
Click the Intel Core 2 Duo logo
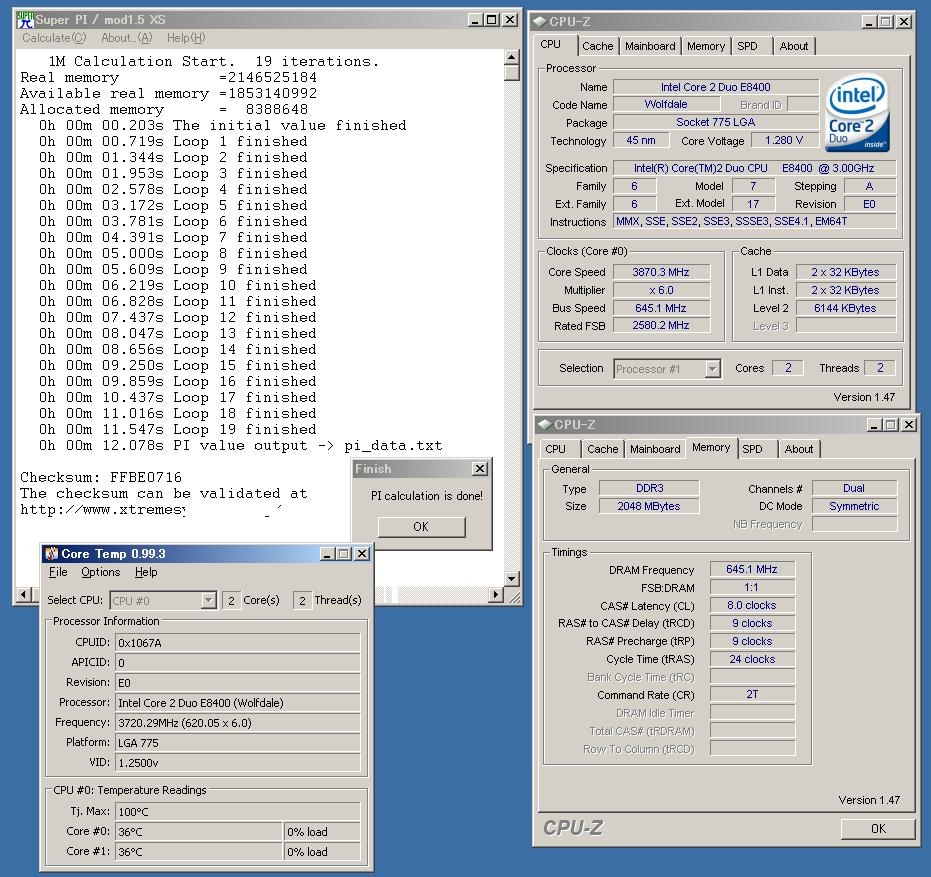pyautogui.click(x=859, y=113)
